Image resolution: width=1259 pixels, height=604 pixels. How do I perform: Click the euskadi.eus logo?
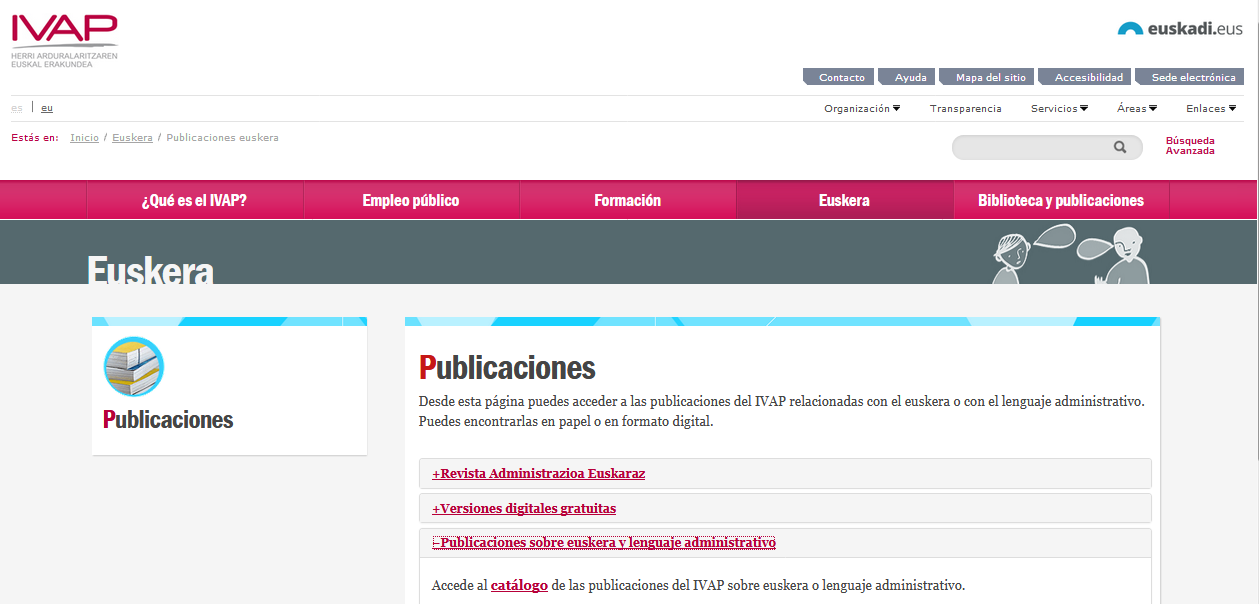1179,29
